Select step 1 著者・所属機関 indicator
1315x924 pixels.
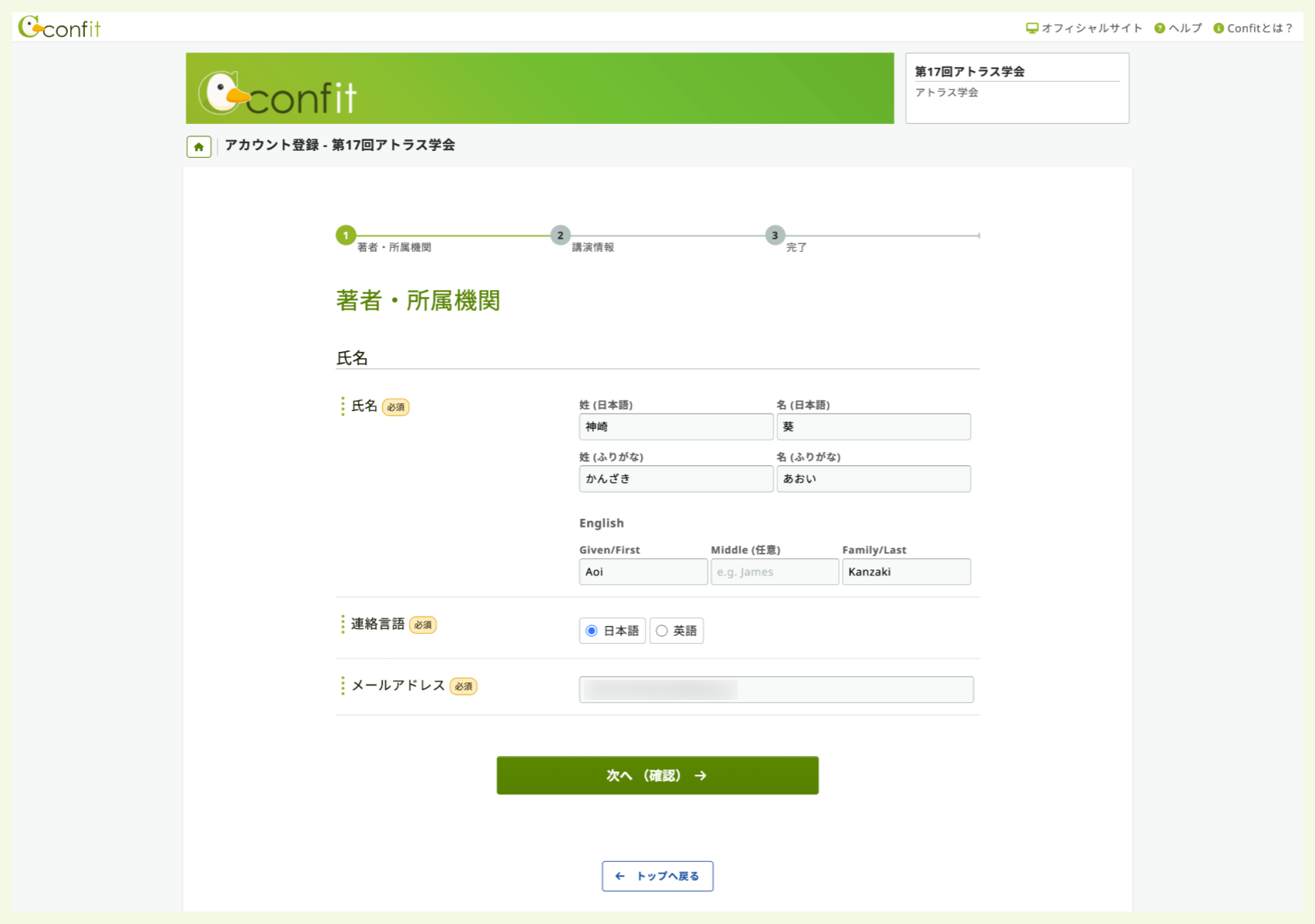pos(347,236)
